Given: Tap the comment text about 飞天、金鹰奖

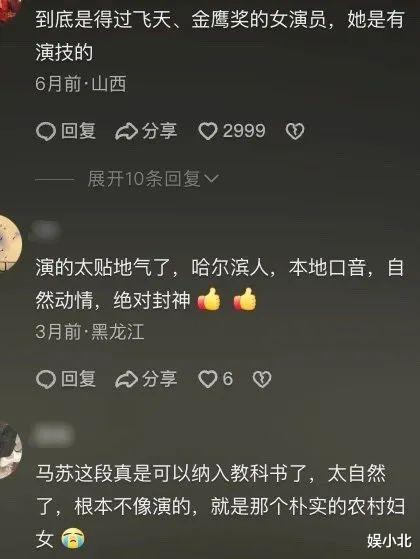Looking at the screenshot, I should [220, 35].
